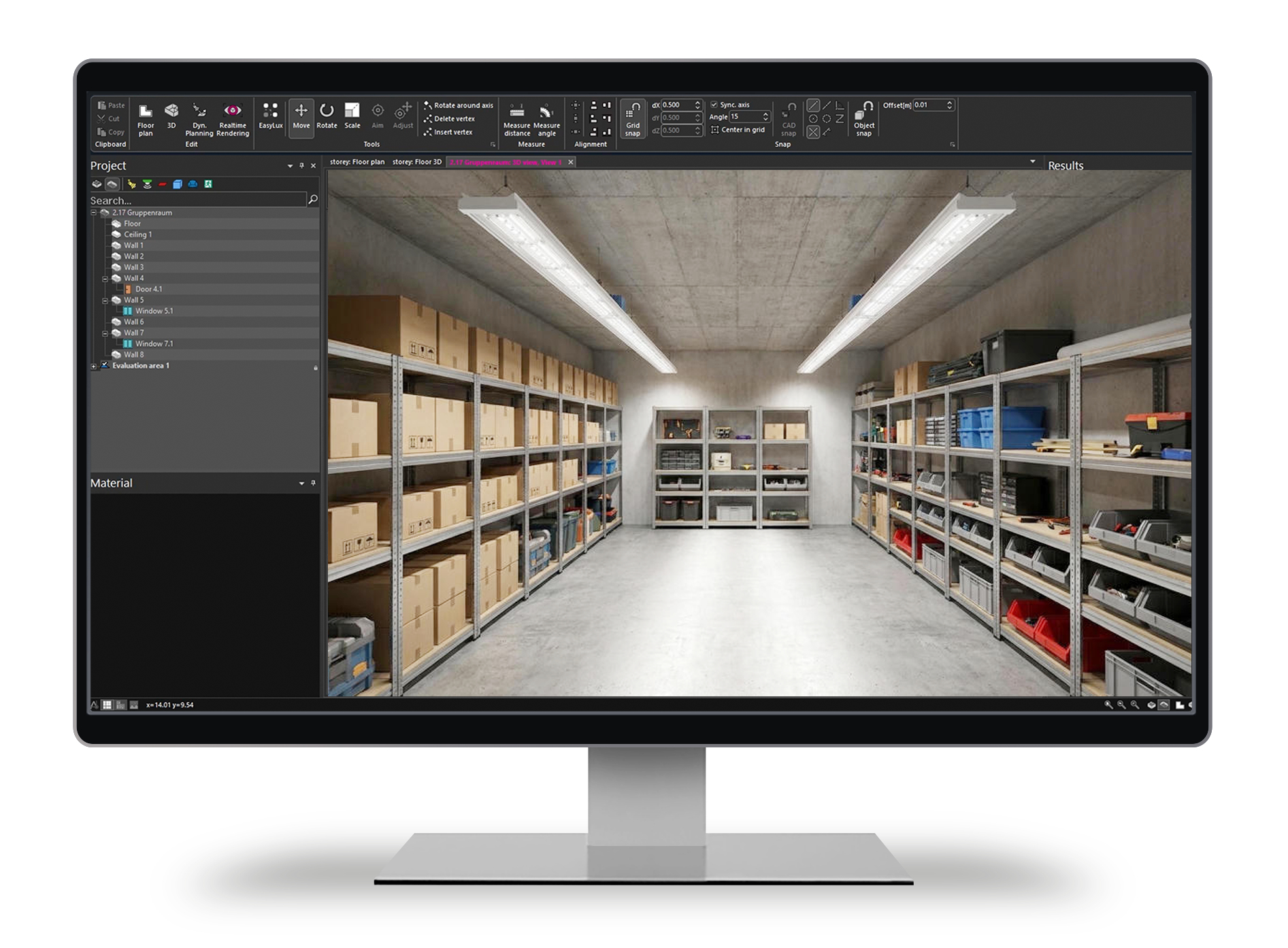Toggle Center in grid option

[738, 130]
